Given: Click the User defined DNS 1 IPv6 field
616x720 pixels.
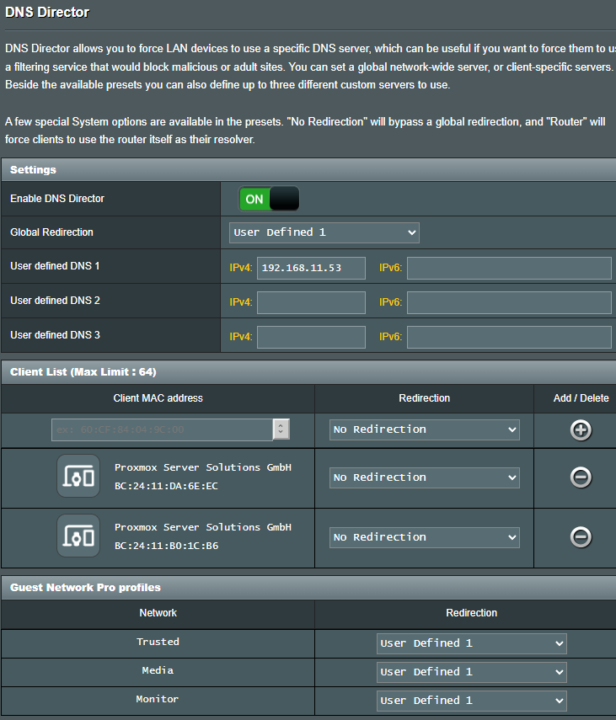Looking at the screenshot, I should point(509,268).
